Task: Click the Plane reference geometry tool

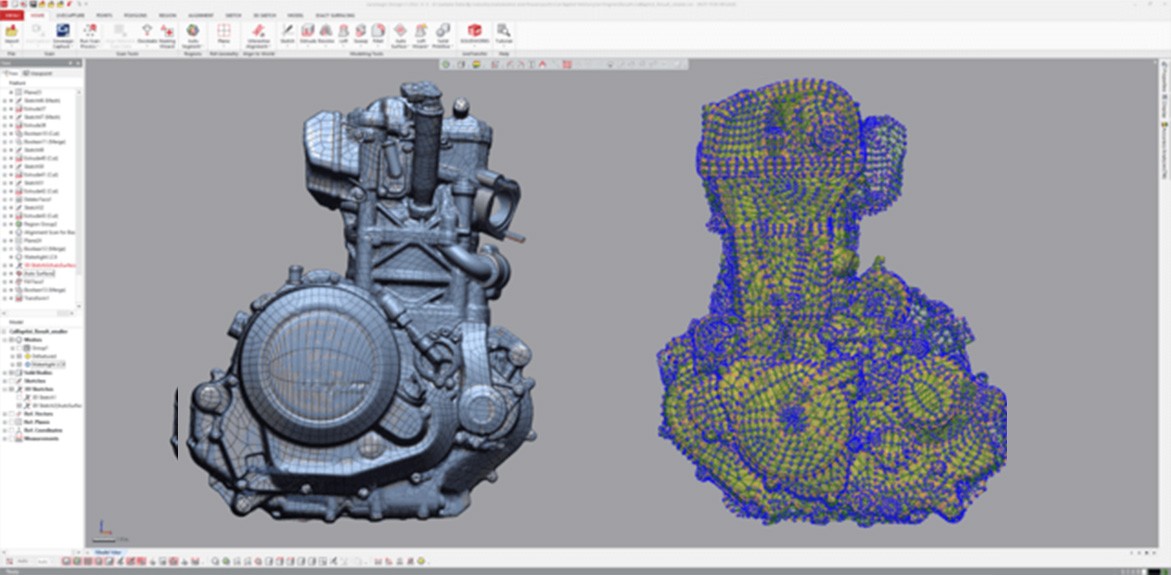Action: 223,32
